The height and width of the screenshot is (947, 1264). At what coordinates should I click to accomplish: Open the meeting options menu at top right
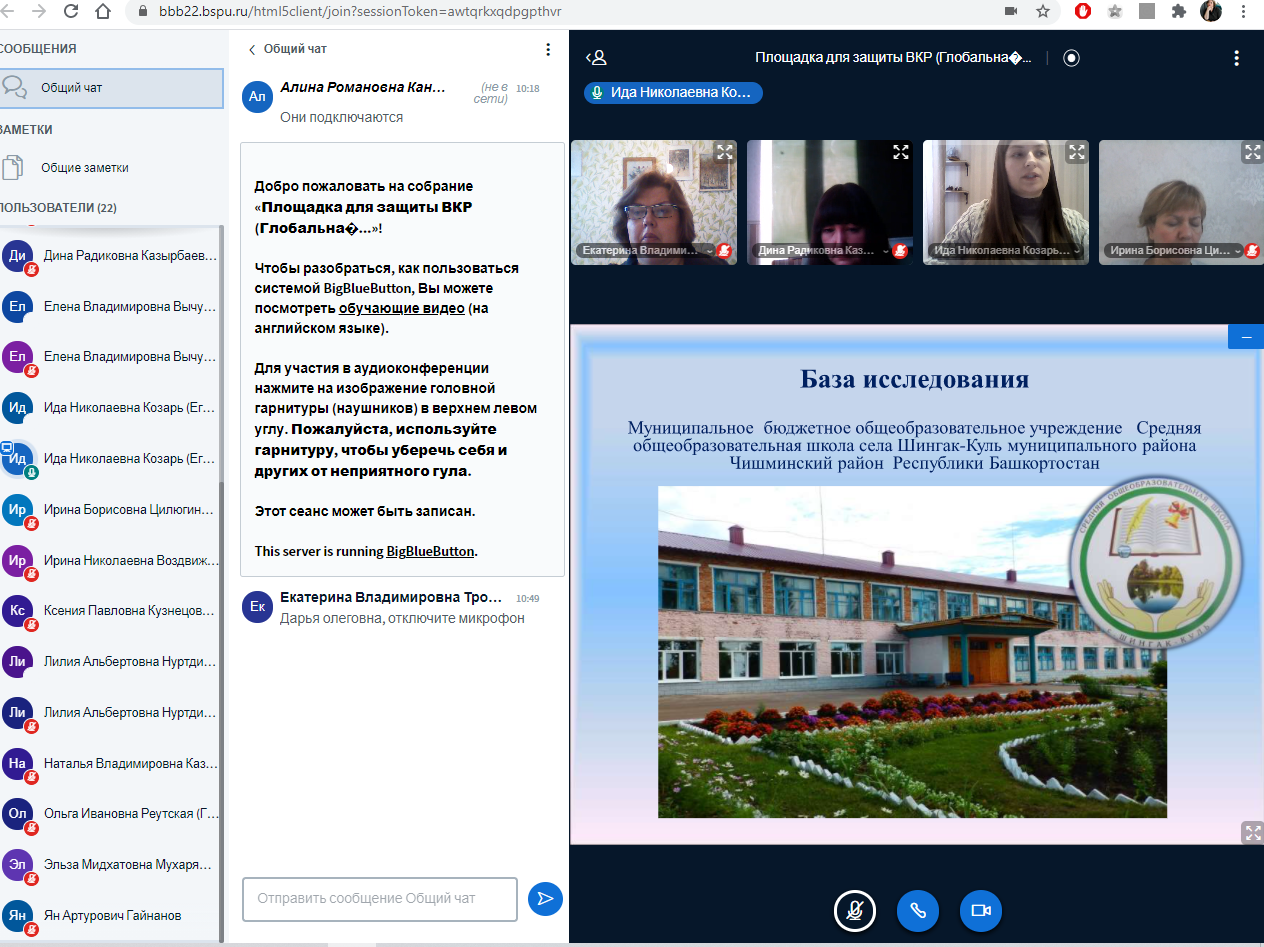[1237, 58]
